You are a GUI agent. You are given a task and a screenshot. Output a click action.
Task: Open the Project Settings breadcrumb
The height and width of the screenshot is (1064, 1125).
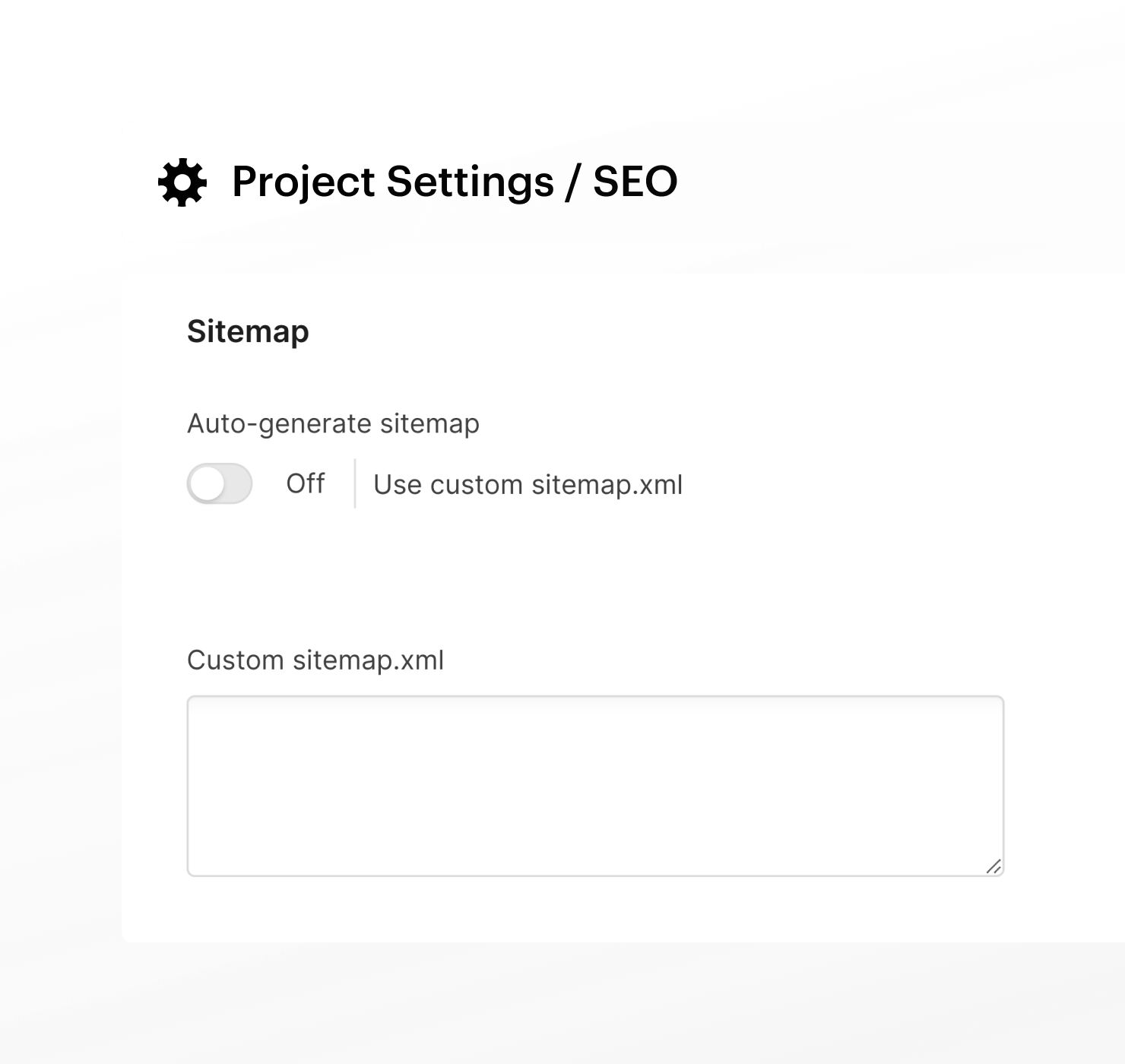(393, 182)
